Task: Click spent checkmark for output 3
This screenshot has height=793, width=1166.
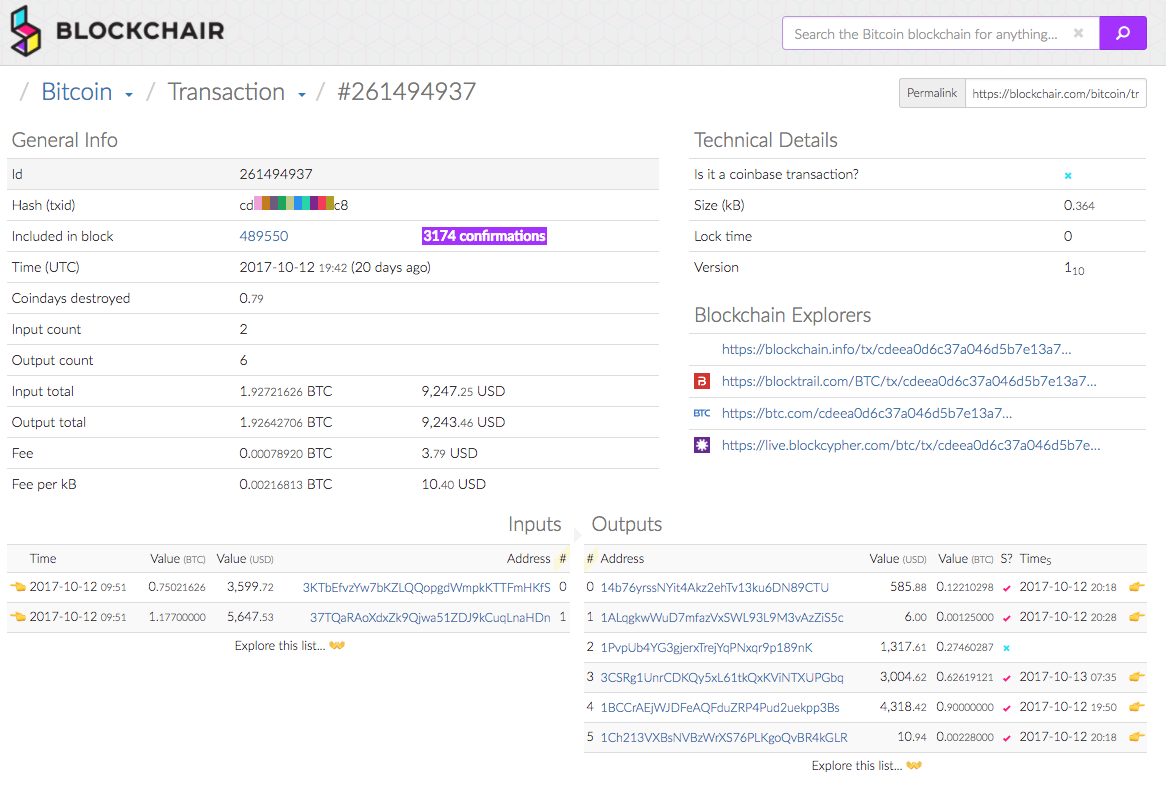Action: point(1006,678)
